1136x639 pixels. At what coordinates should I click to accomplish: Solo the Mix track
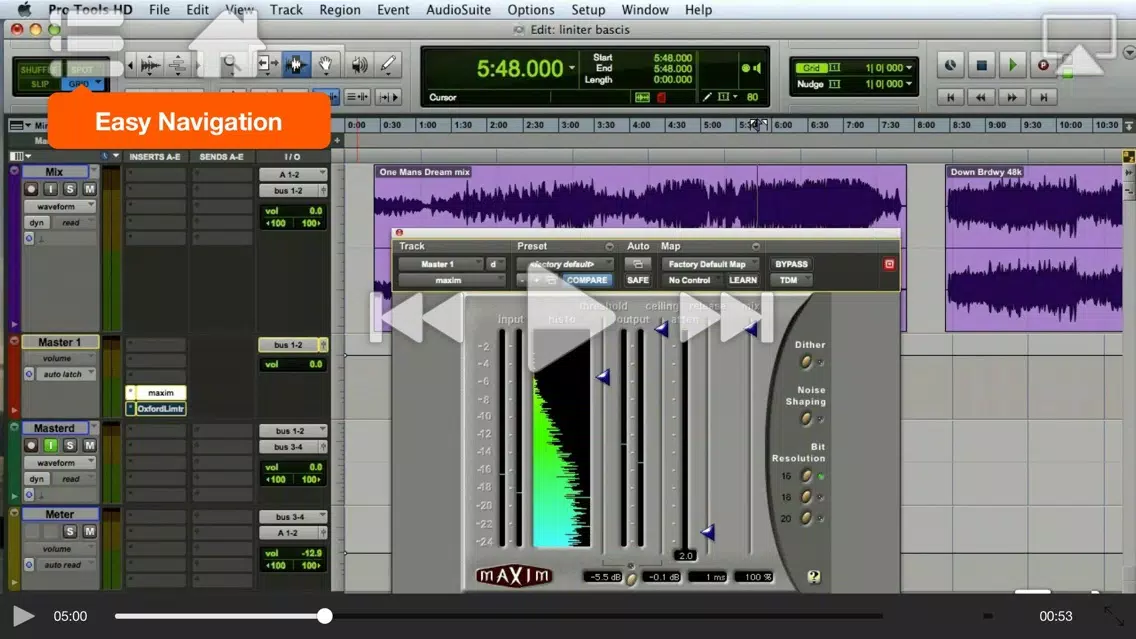[x=70, y=189]
